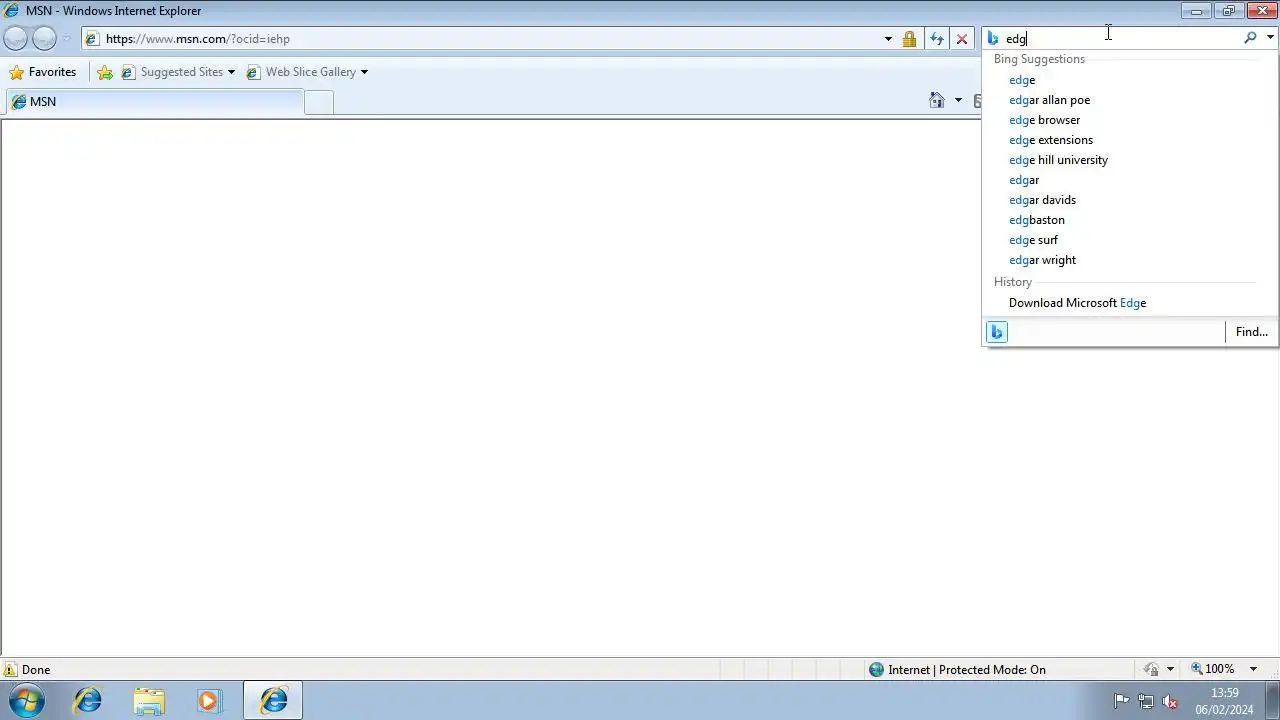Click the Refresh page icon

click(936, 39)
